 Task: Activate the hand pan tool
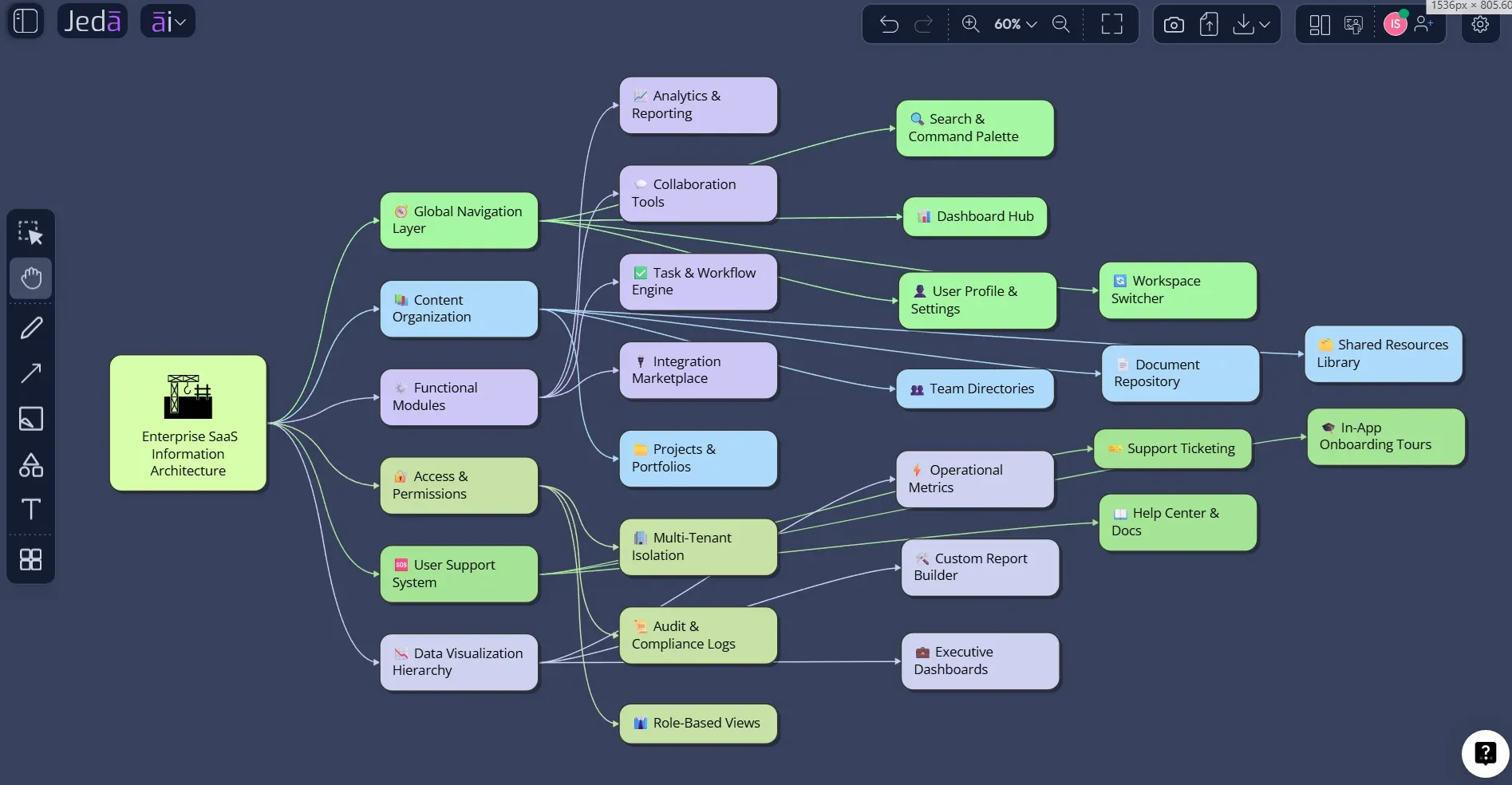(x=31, y=278)
